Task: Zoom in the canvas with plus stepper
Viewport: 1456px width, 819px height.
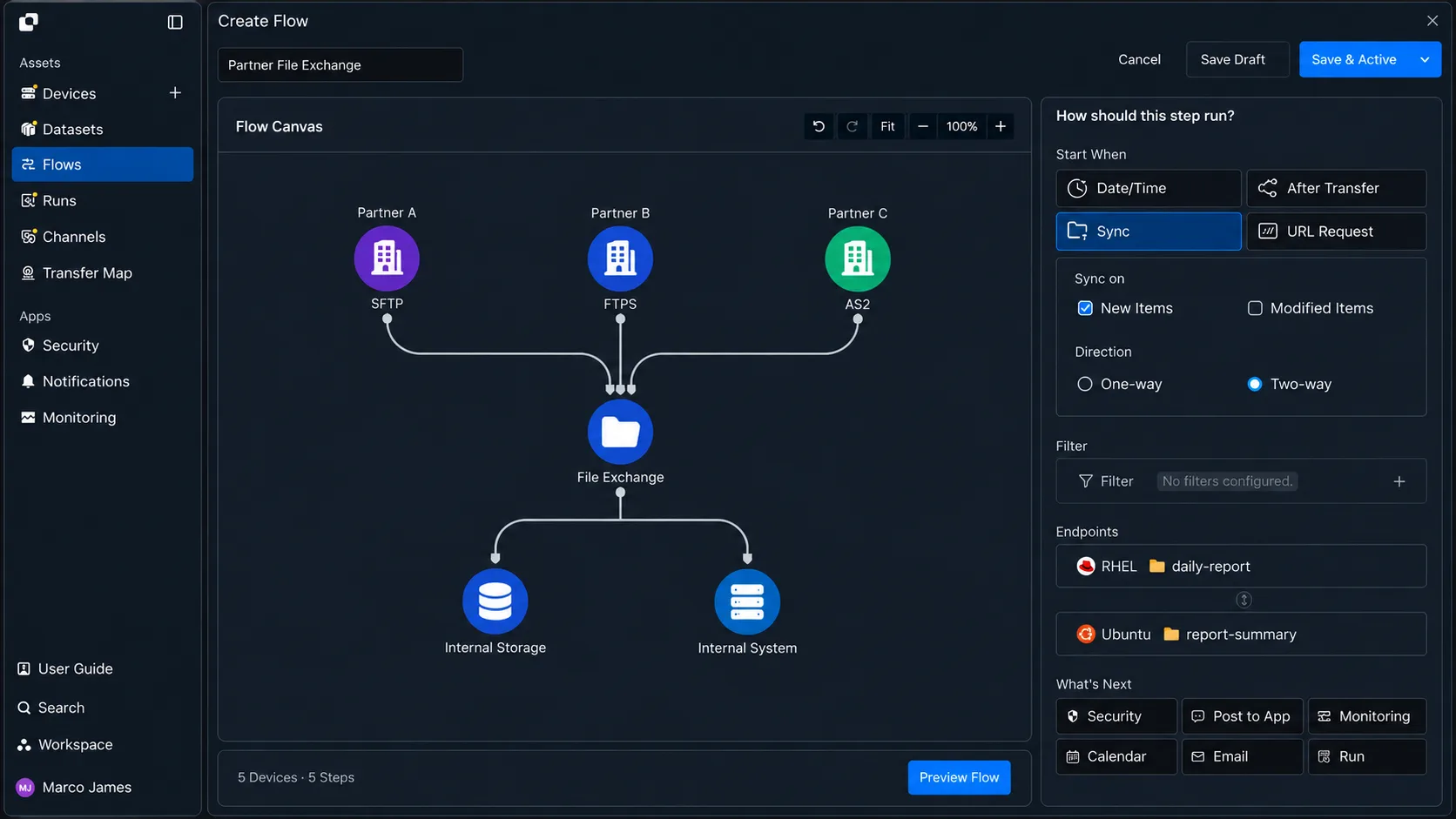Action: (1001, 126)
